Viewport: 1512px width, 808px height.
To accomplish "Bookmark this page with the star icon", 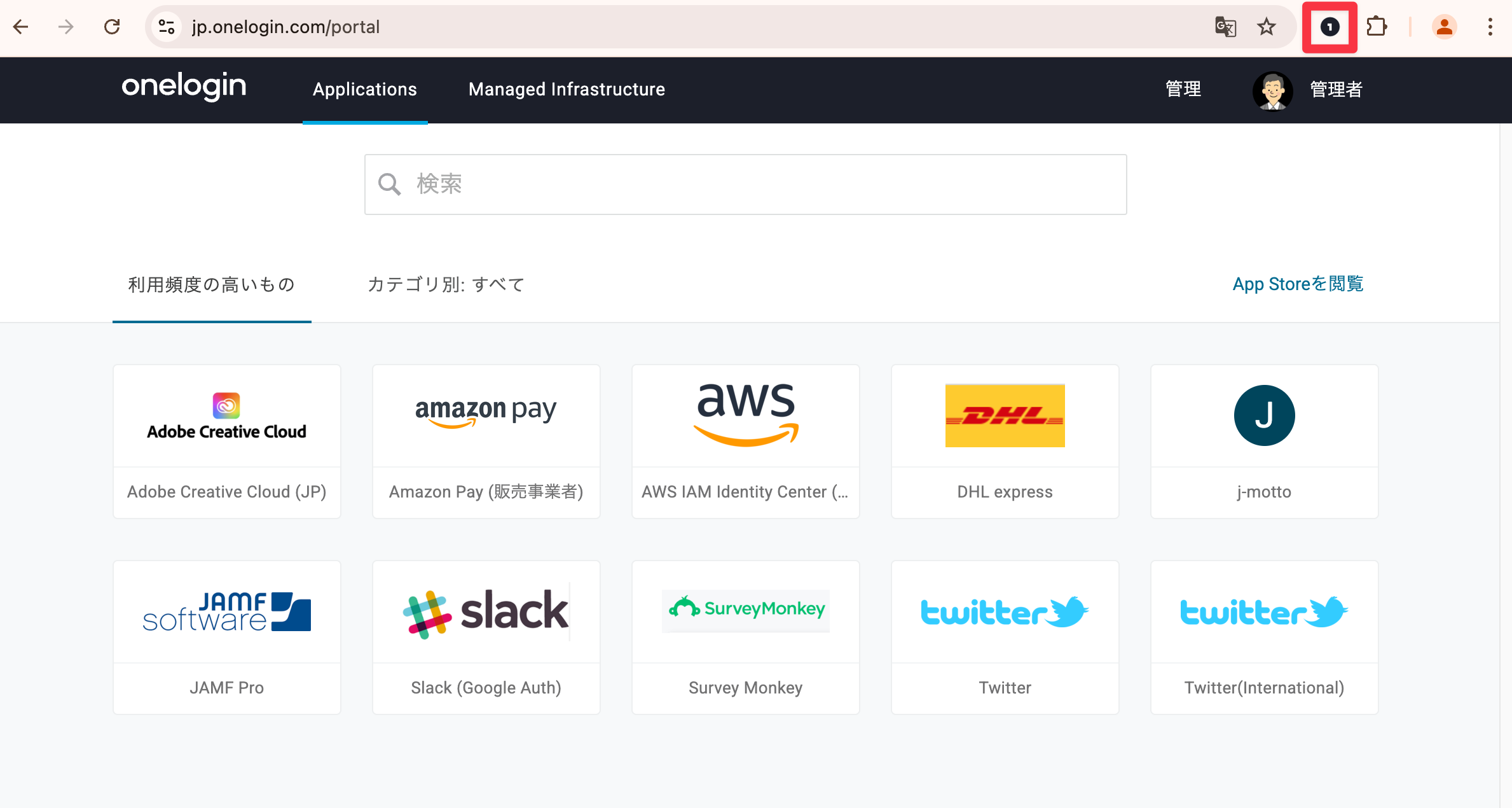I will tap(1267, 27).
